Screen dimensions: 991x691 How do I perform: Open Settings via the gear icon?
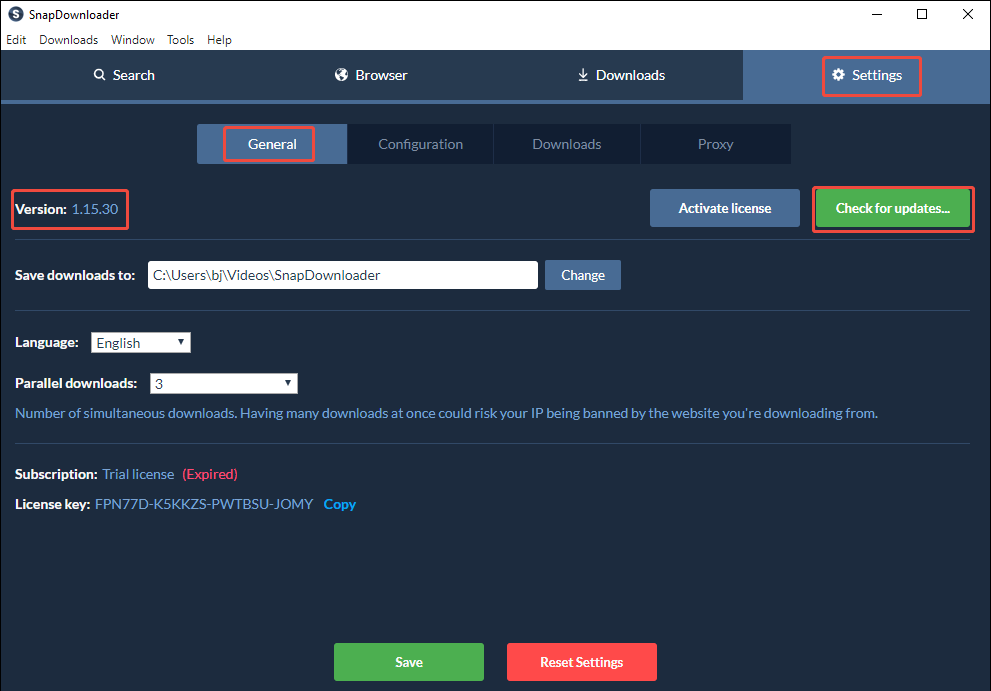point(838,75)
